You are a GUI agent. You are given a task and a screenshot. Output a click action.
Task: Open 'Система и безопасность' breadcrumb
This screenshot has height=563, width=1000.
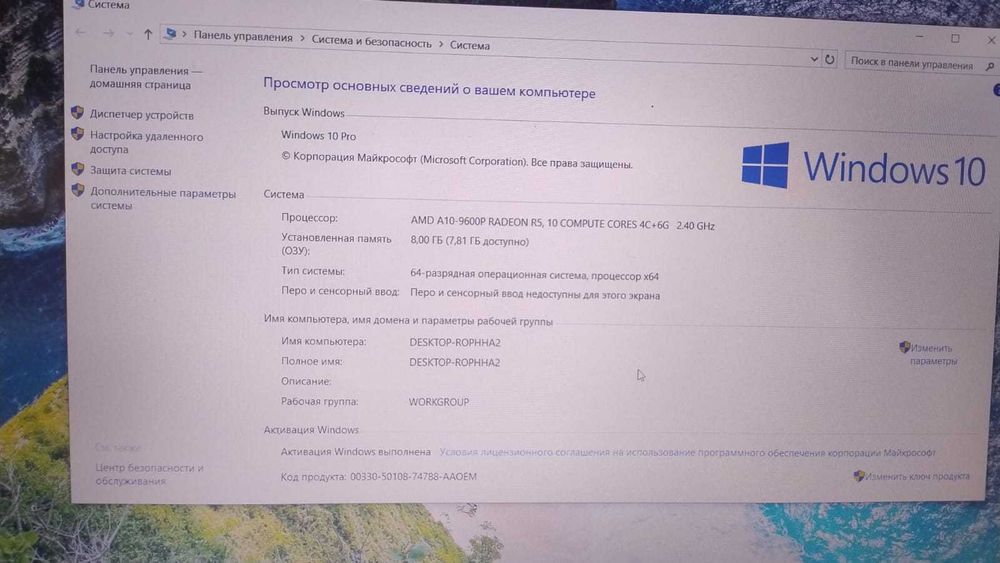(x=371, y=42)
